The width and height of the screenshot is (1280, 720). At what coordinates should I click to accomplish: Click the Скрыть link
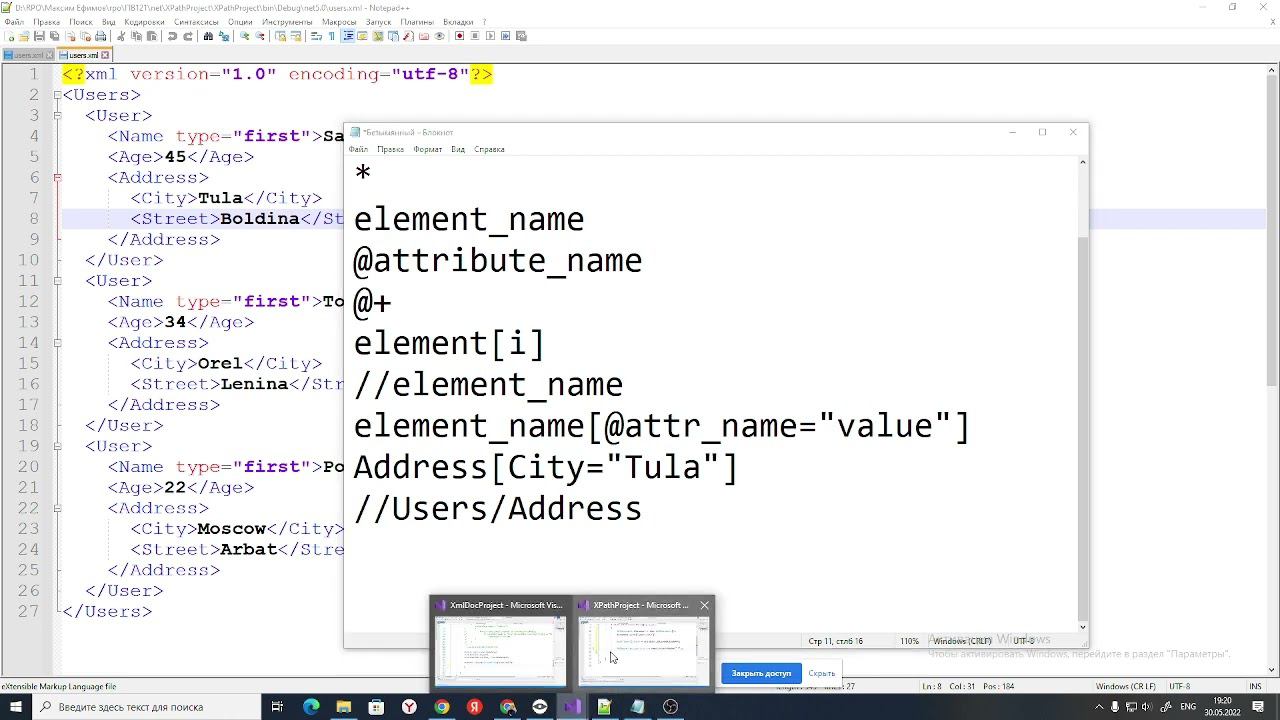pos(821,673)
